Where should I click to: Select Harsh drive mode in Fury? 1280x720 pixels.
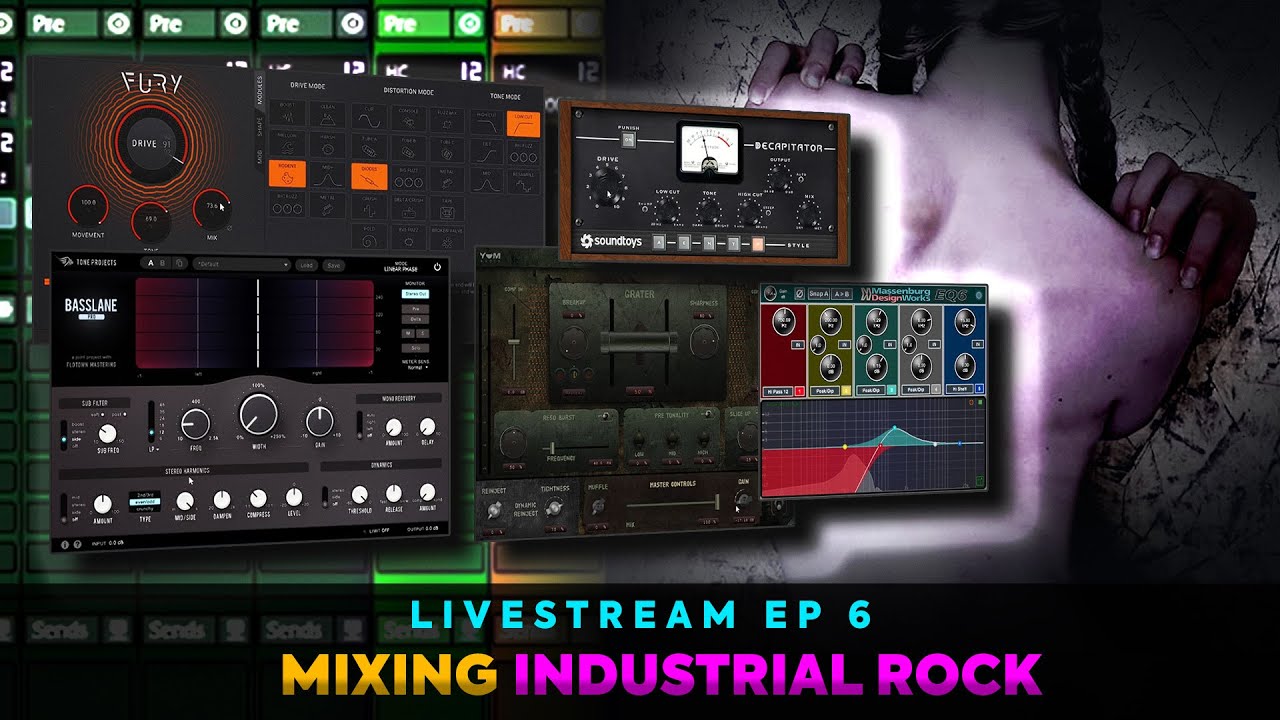328,145
